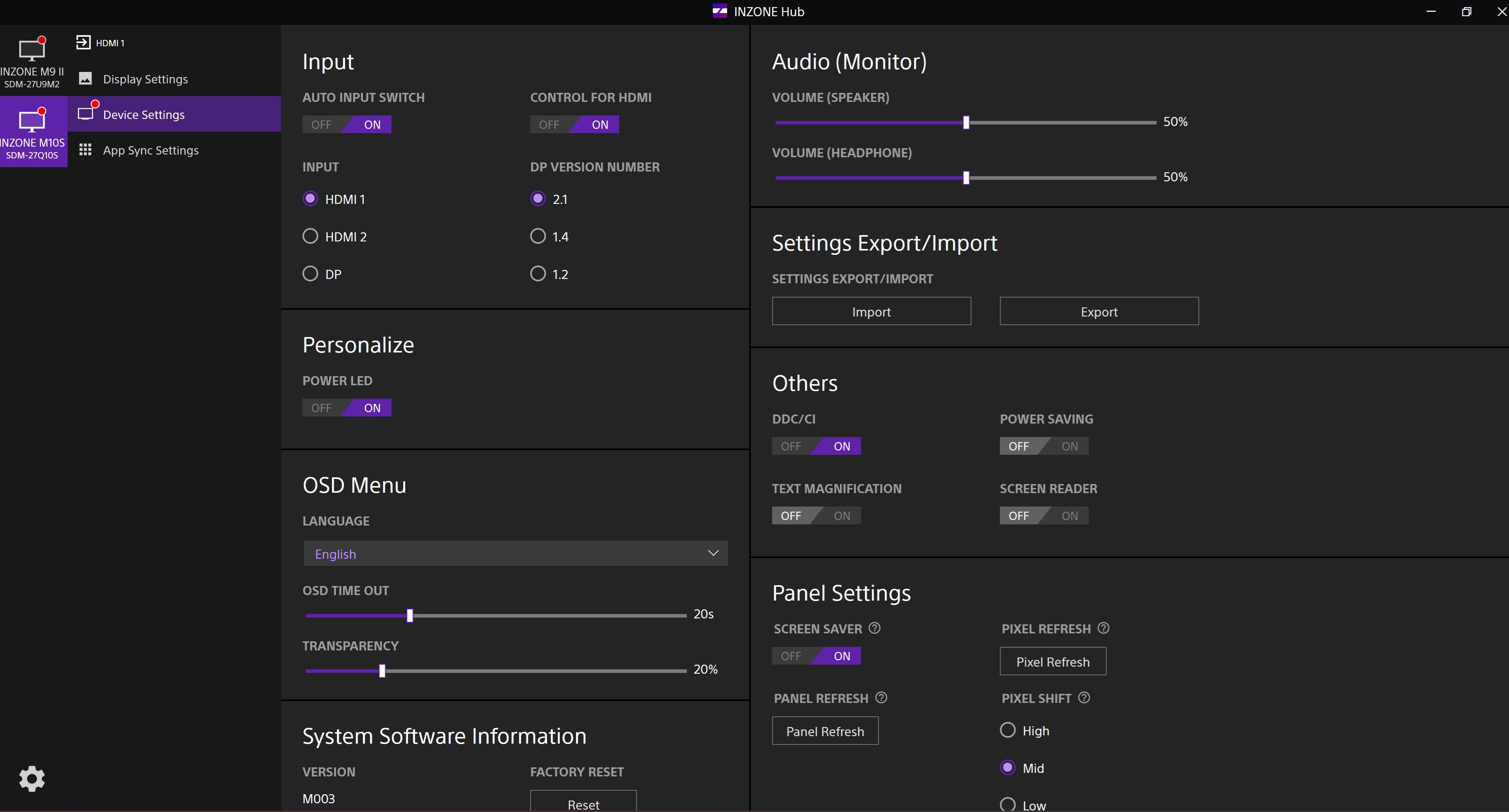1509x812 pixels.
Task: Click the Pixel Refresh button
Action: tap(1053, 661)
